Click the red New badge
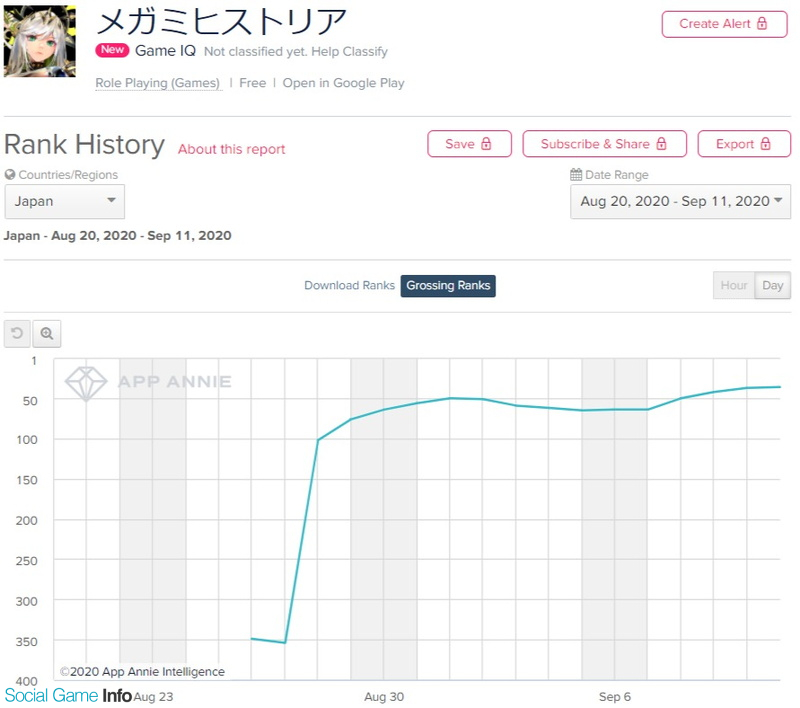The width and height of the screenshot is (800, 708). 112,50
